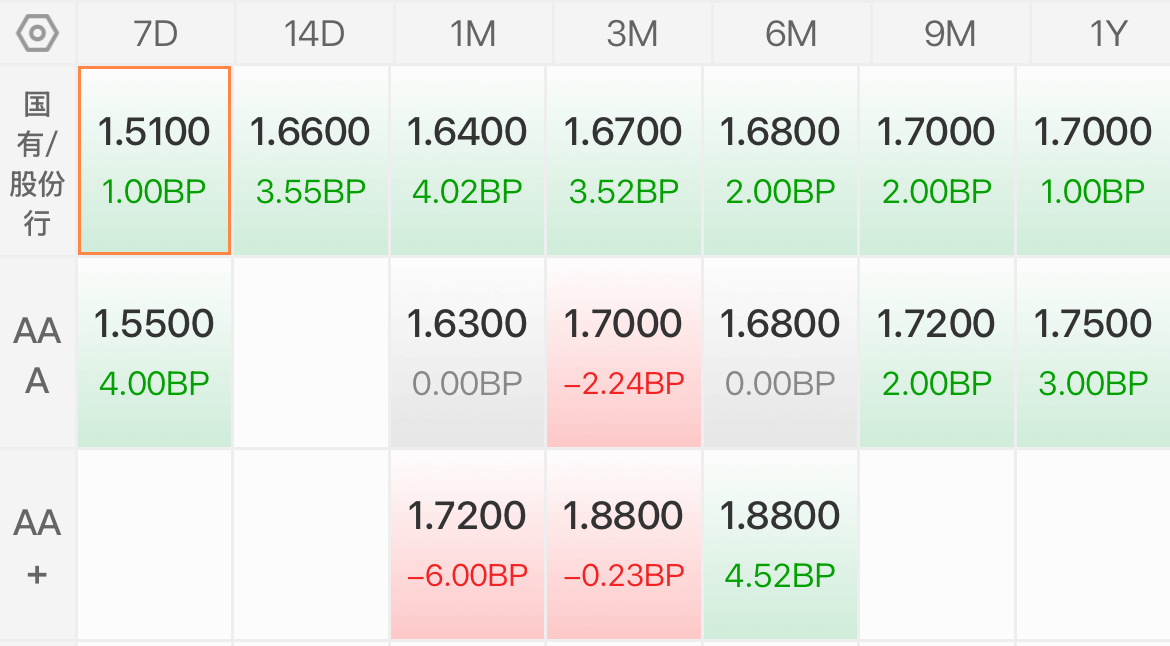Click the AA+ 1M cell with -6.00BP
This screenshot has height=646, width=1170.
[x=467, y=545]
